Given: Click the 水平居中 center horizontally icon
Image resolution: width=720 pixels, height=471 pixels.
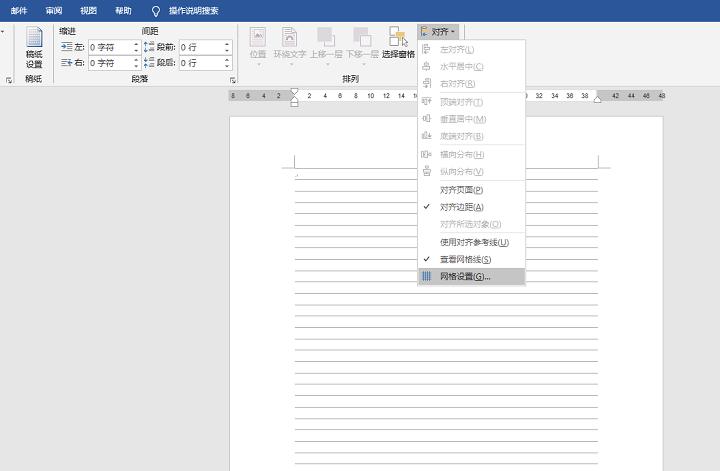Looking at the screenshot, I should coord(426,66).
